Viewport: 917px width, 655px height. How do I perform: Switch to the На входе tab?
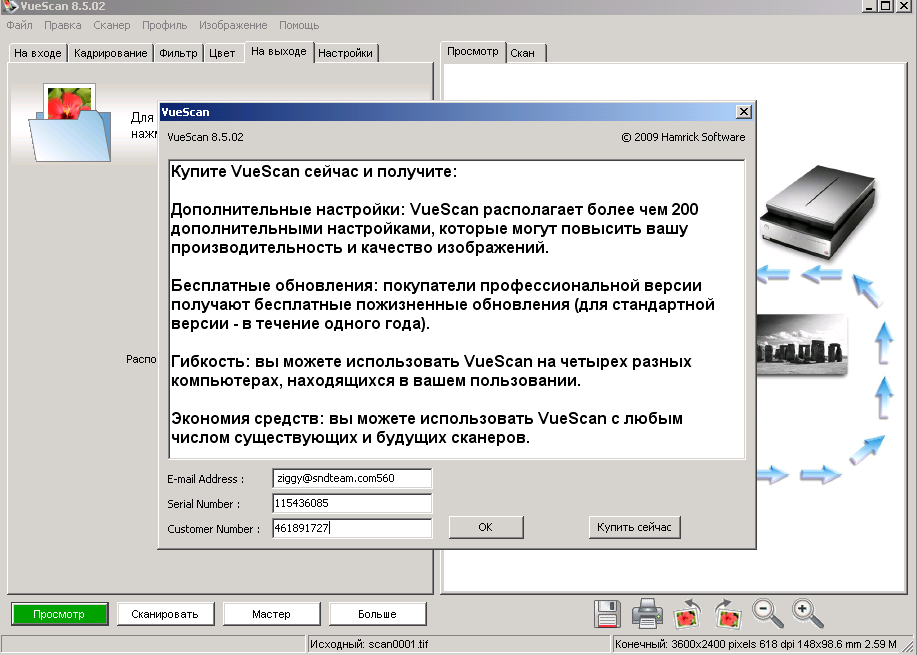37,53
